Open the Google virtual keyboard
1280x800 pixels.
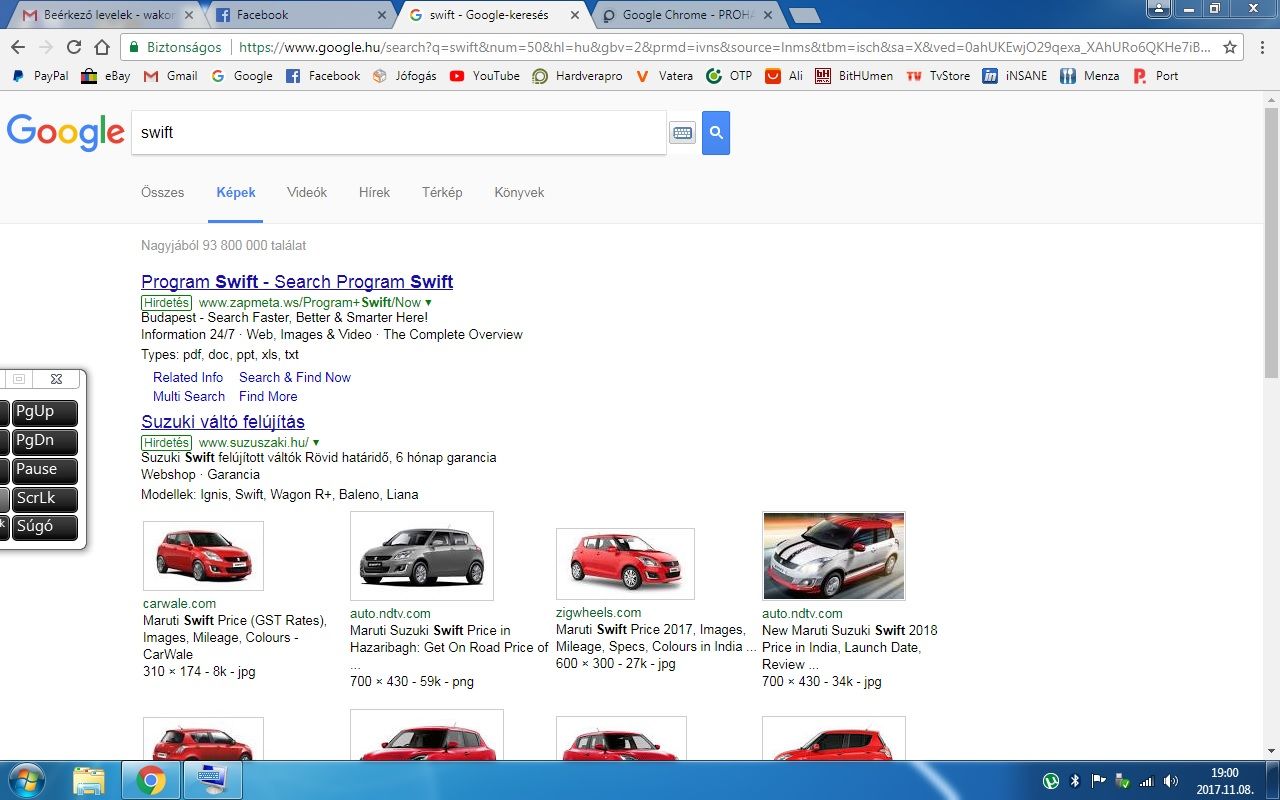[682, 133]
